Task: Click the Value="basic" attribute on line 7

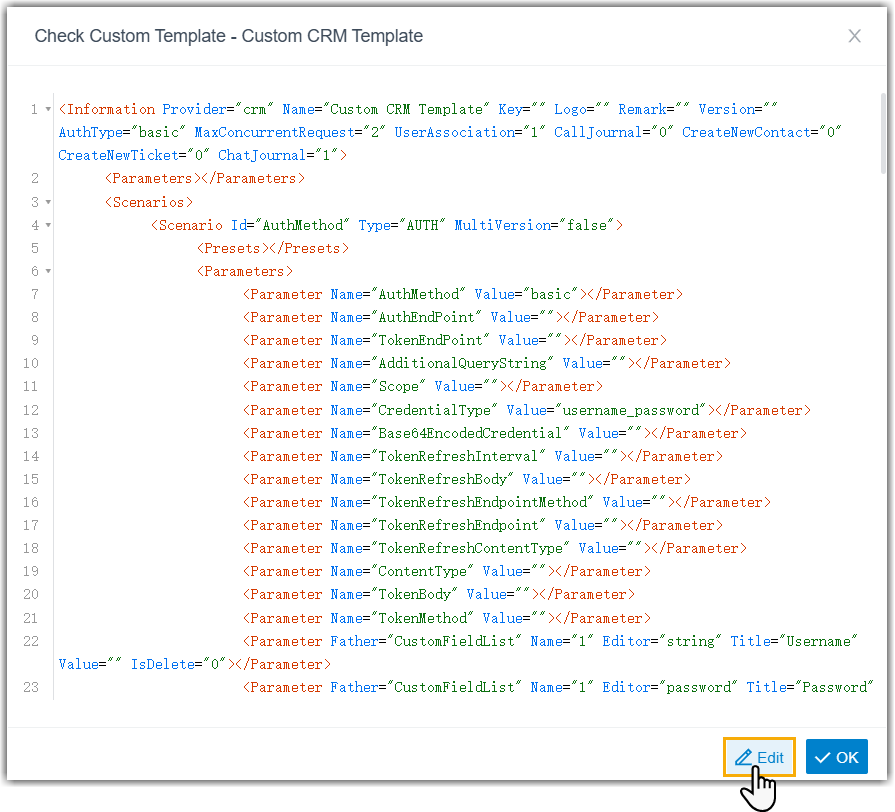Action: [x=526, y=294]
